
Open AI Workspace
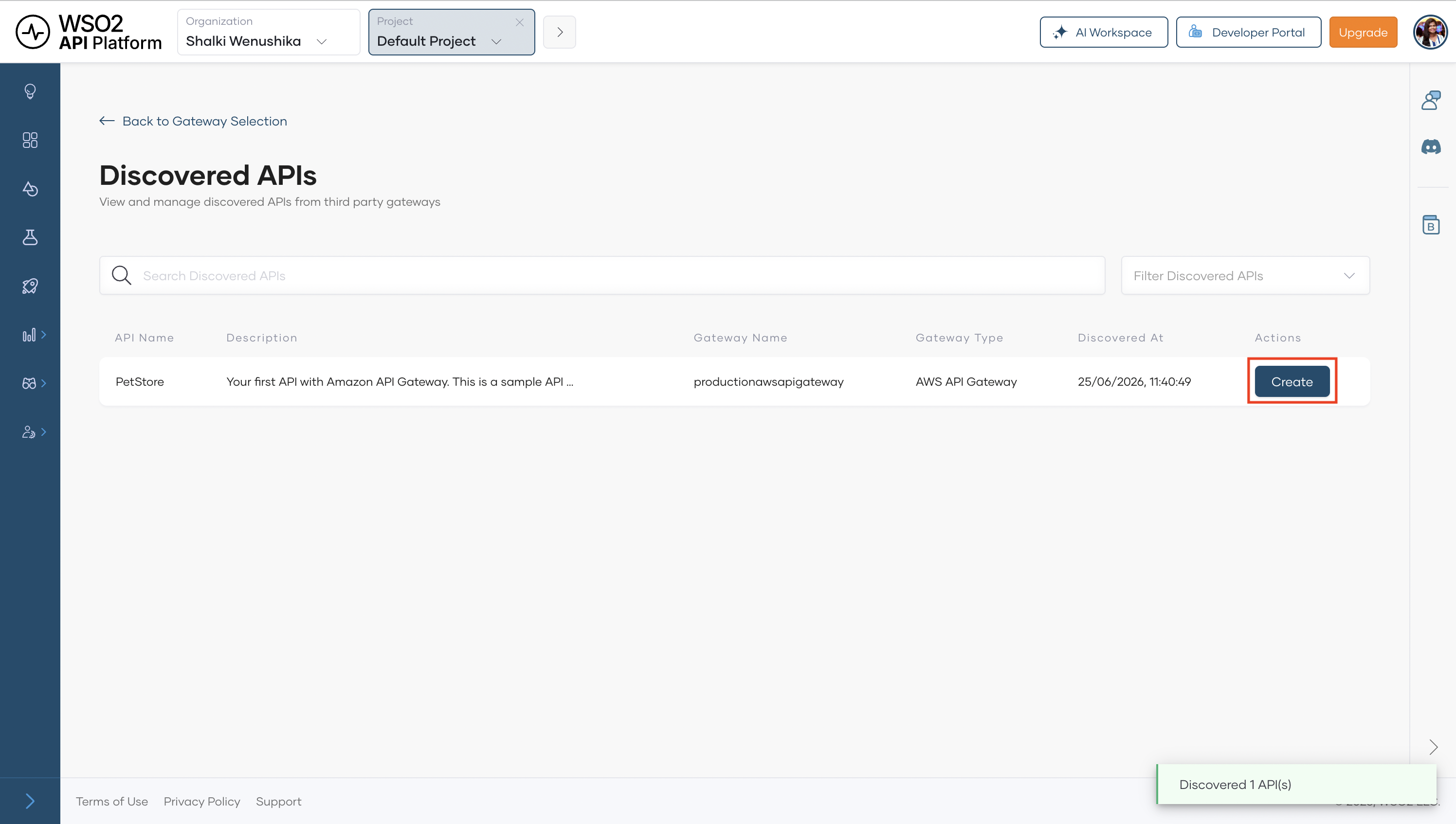click(x=1103, y=32)
